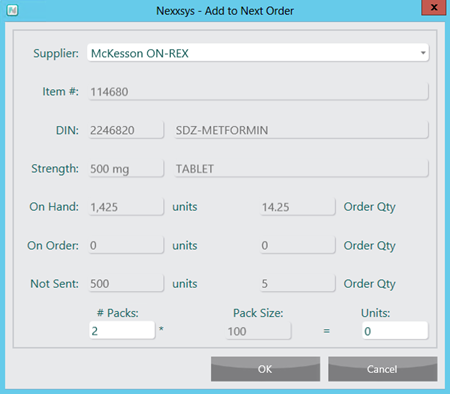450x394 pixels.
Task: Click the Item # field showing 114680
Action: 258,92
